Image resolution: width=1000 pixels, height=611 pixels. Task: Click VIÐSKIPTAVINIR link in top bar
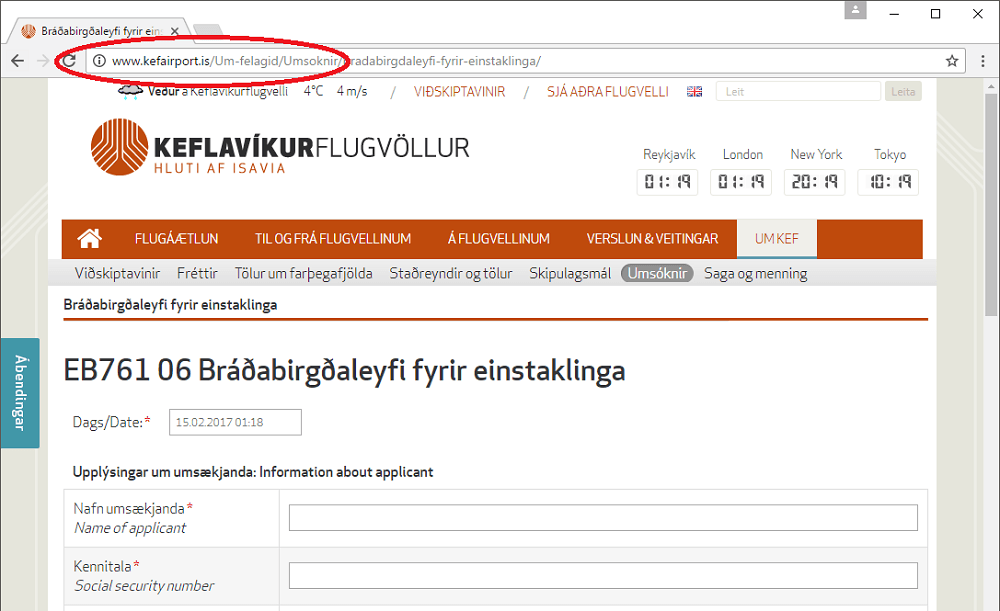[x=459, y=92]
